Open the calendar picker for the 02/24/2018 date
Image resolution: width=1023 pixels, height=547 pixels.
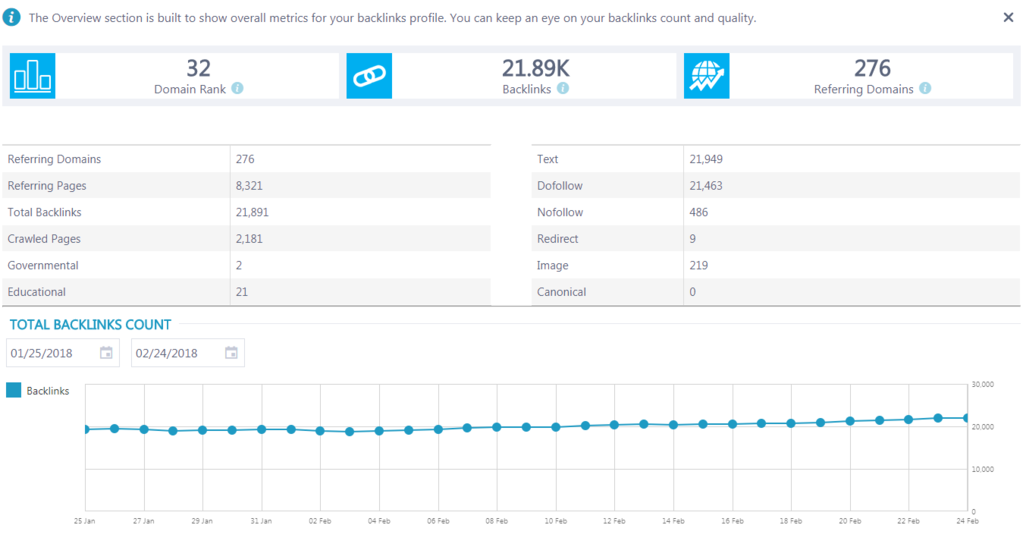[x=231, y=353]
